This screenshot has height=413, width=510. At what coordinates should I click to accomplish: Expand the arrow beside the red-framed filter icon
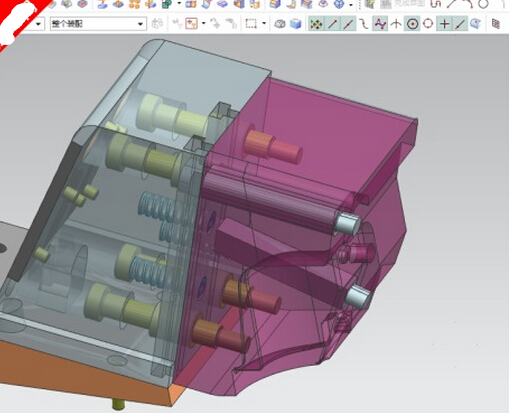203,24
